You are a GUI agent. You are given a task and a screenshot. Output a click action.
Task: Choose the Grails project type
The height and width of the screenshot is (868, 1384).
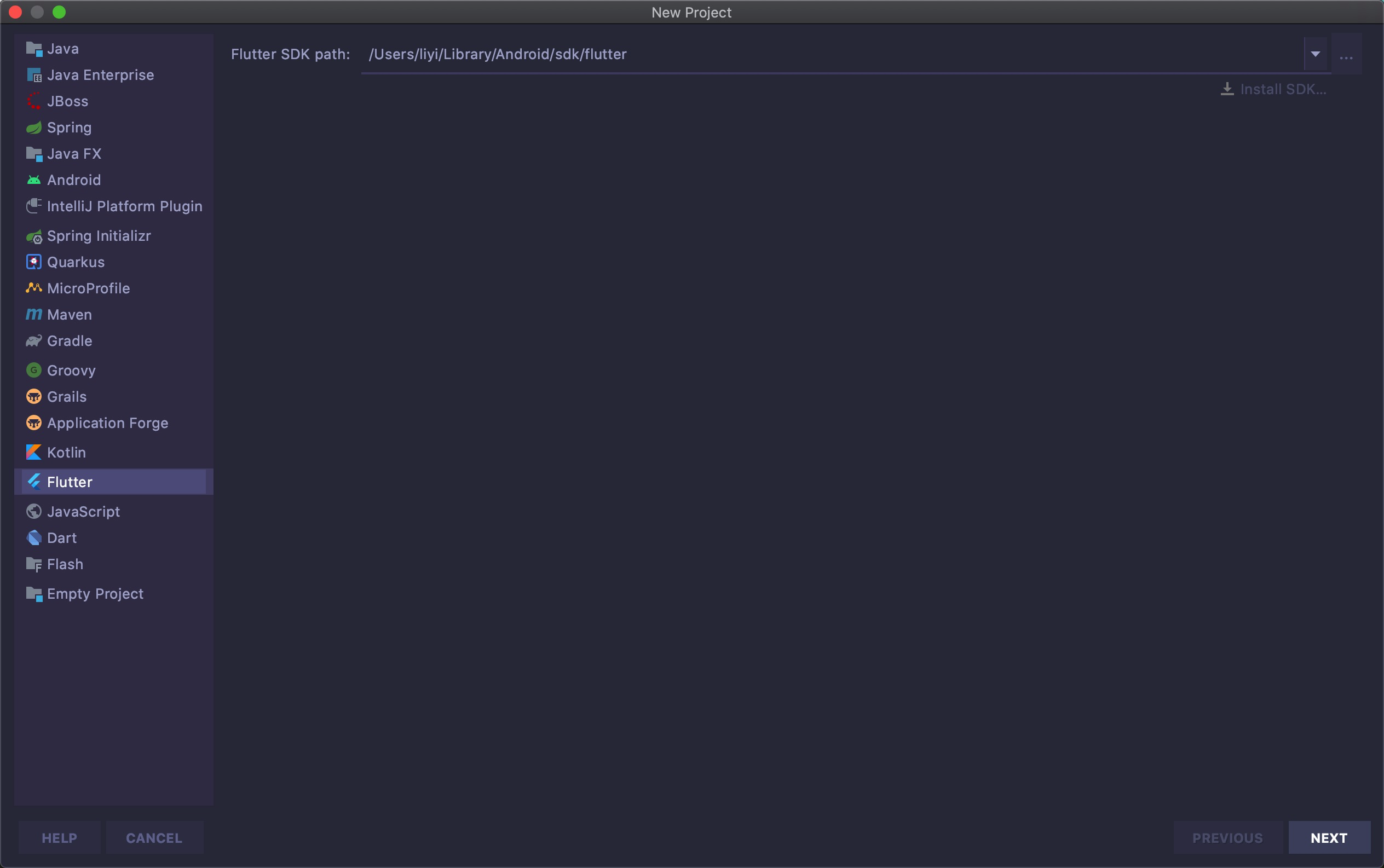pos(66,397)
